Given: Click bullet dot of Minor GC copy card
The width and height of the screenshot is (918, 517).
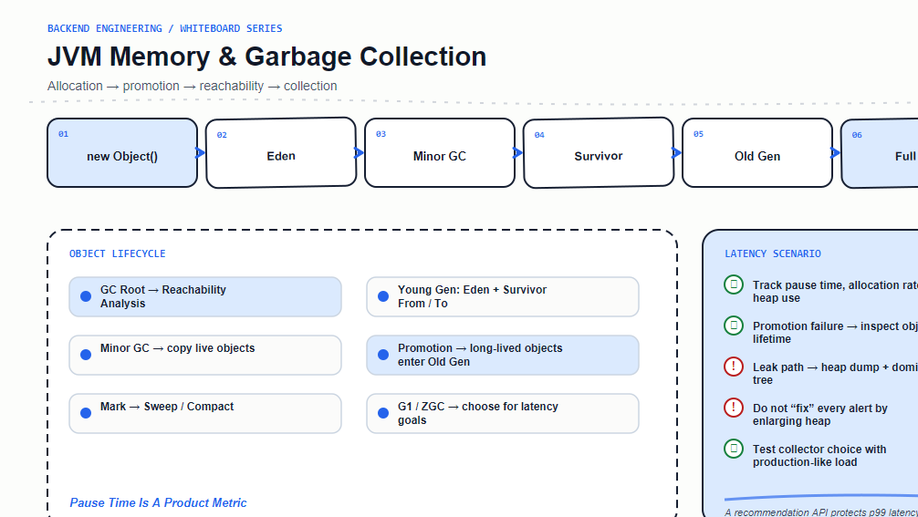Looking at the screenshot, I should 85,355.
